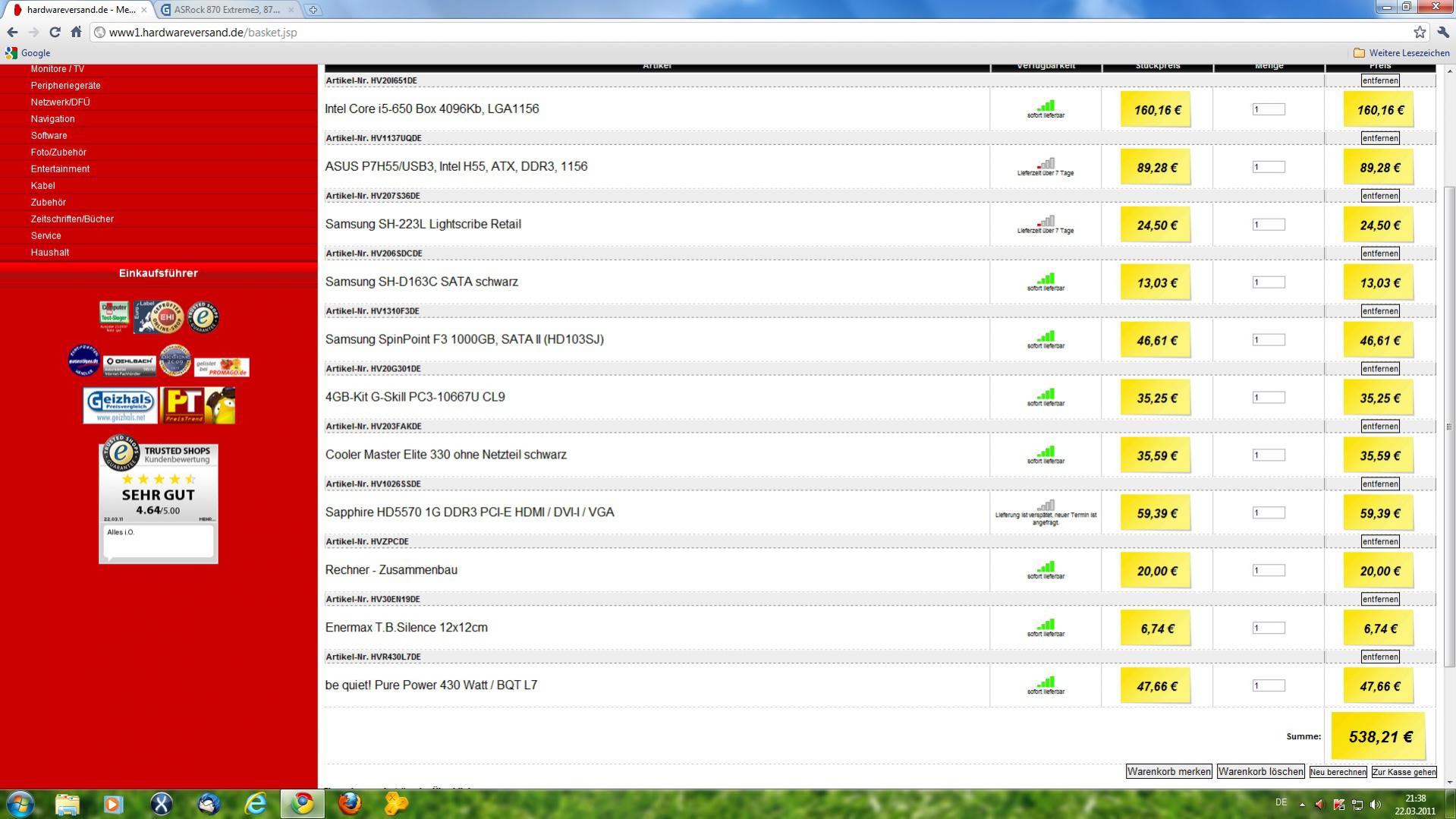Remove Samsung SpinPoint F3 from basket
This screenshot has width=1456, height=819.
[1379, 311]
